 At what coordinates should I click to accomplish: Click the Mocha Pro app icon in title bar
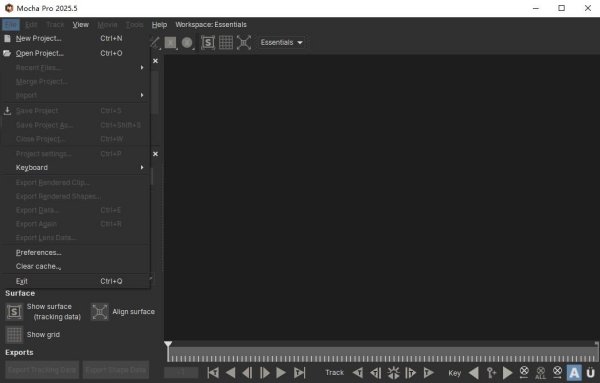coord(9,8)
